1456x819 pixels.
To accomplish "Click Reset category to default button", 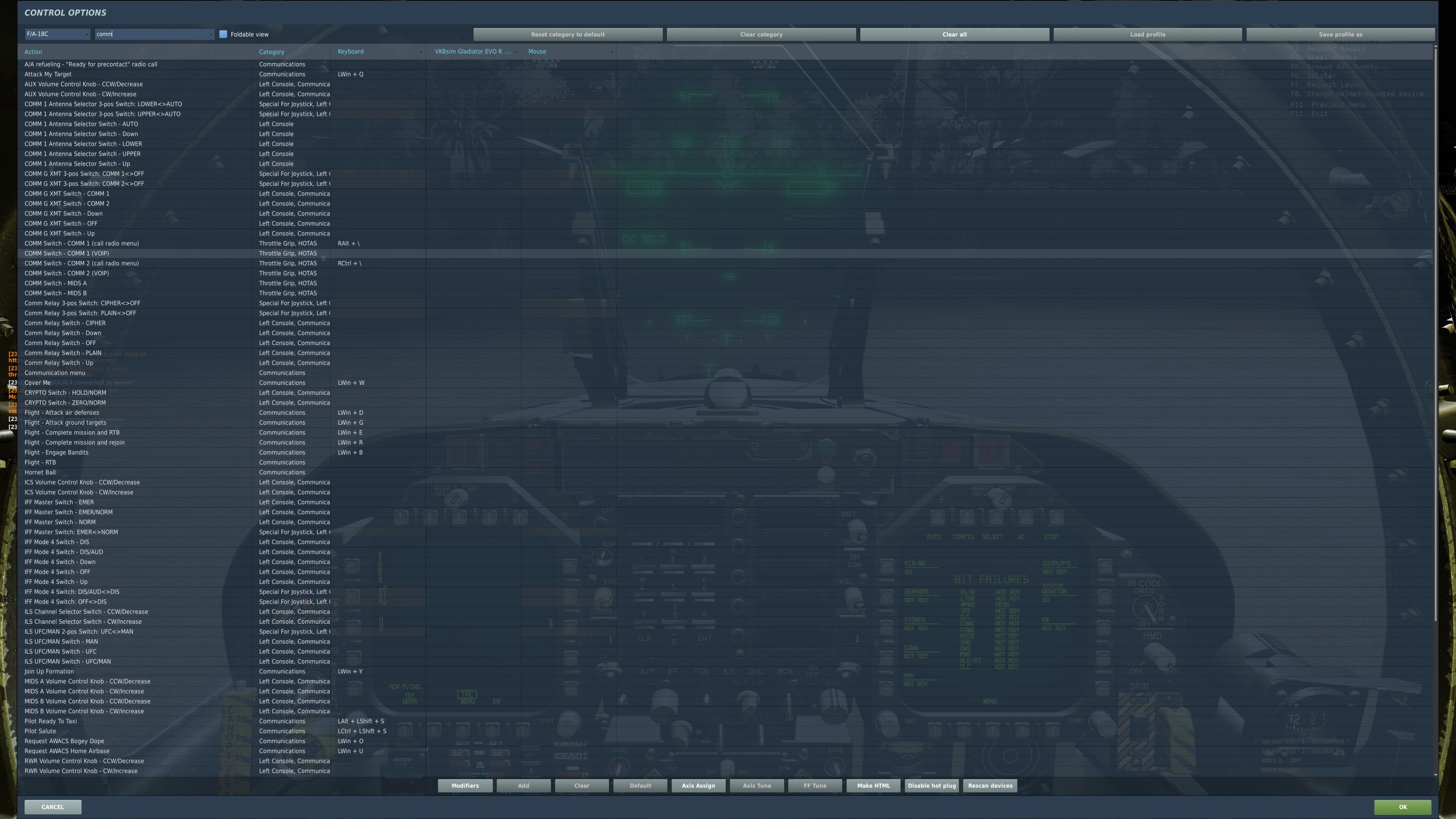I will click(x=568, y=35).
